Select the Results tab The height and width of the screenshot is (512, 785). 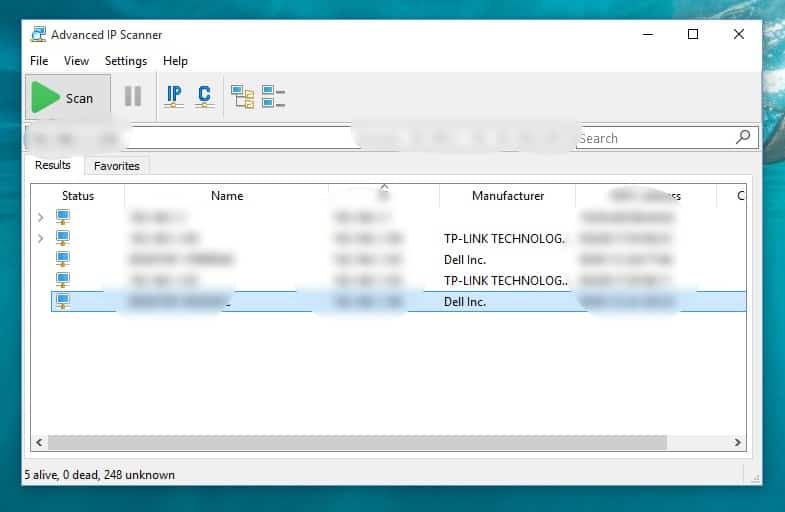tap(53, 165)
